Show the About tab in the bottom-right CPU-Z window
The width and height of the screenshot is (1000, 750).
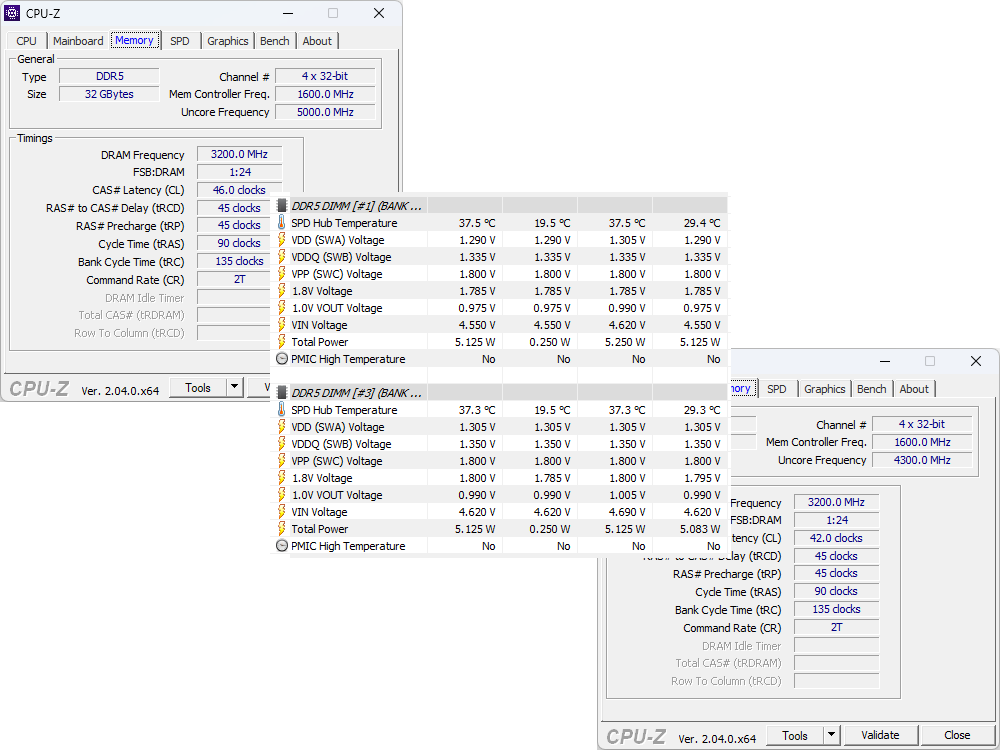point(914,389)
